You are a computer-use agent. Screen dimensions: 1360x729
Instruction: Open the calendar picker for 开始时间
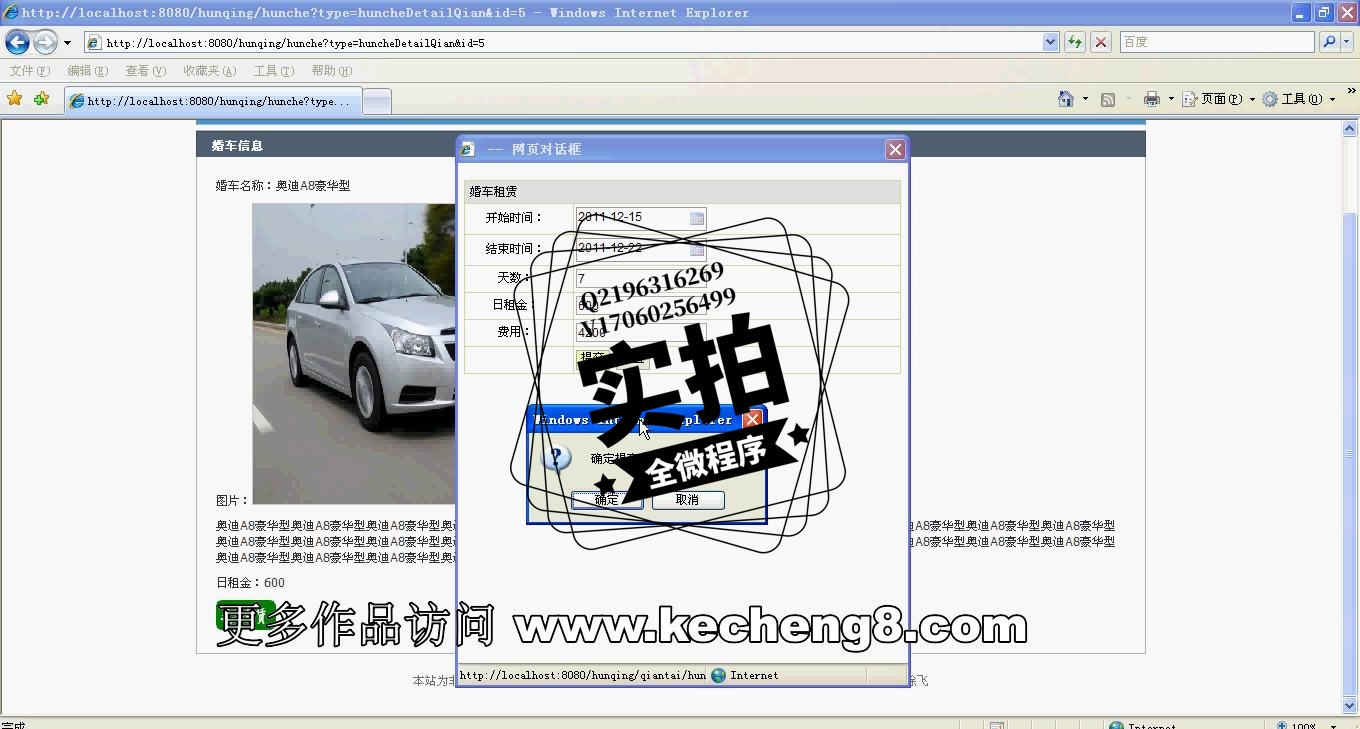click(697, 218)
